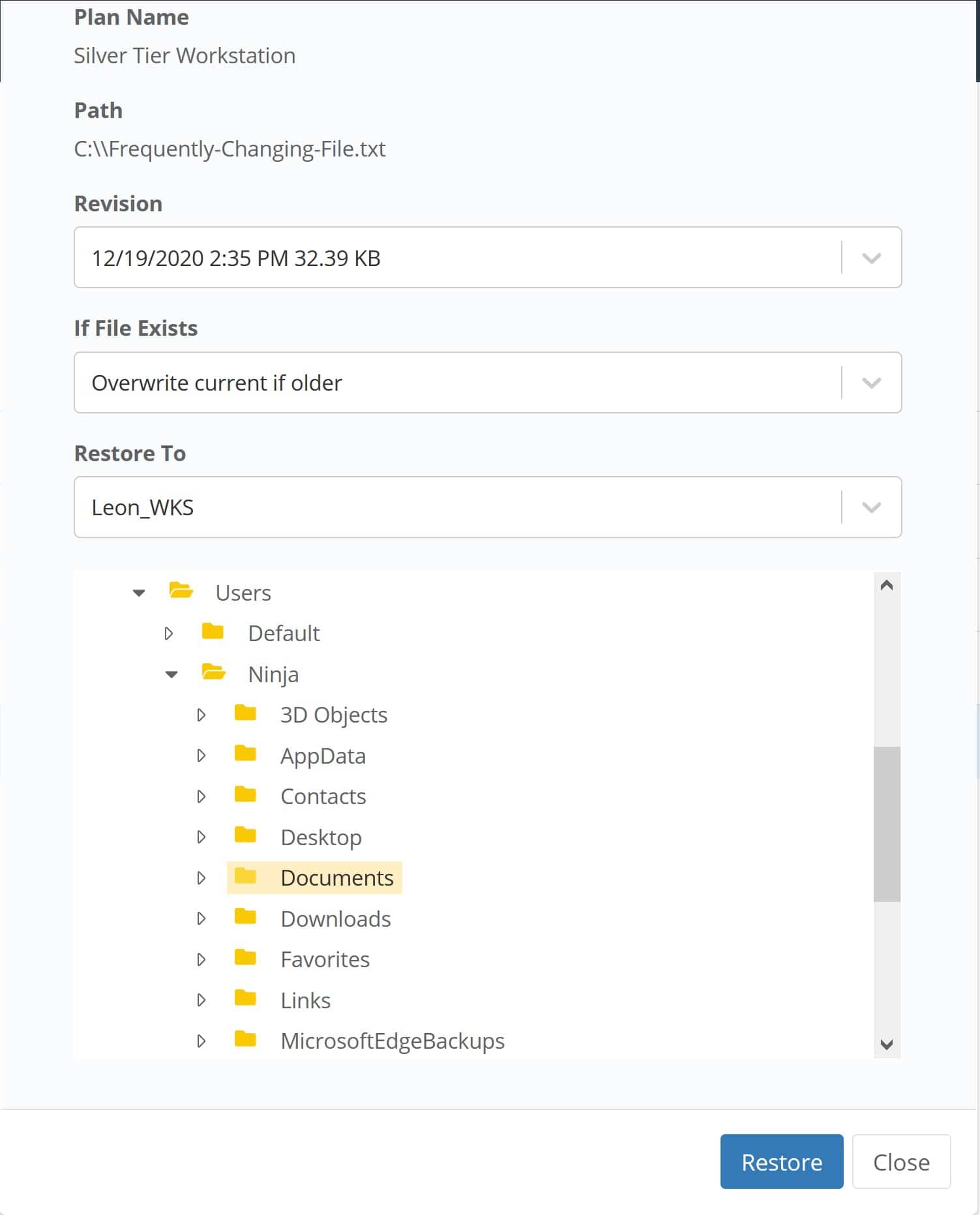
Task: Open the If File Exists dropdown
Action: (x=871, y=383)
